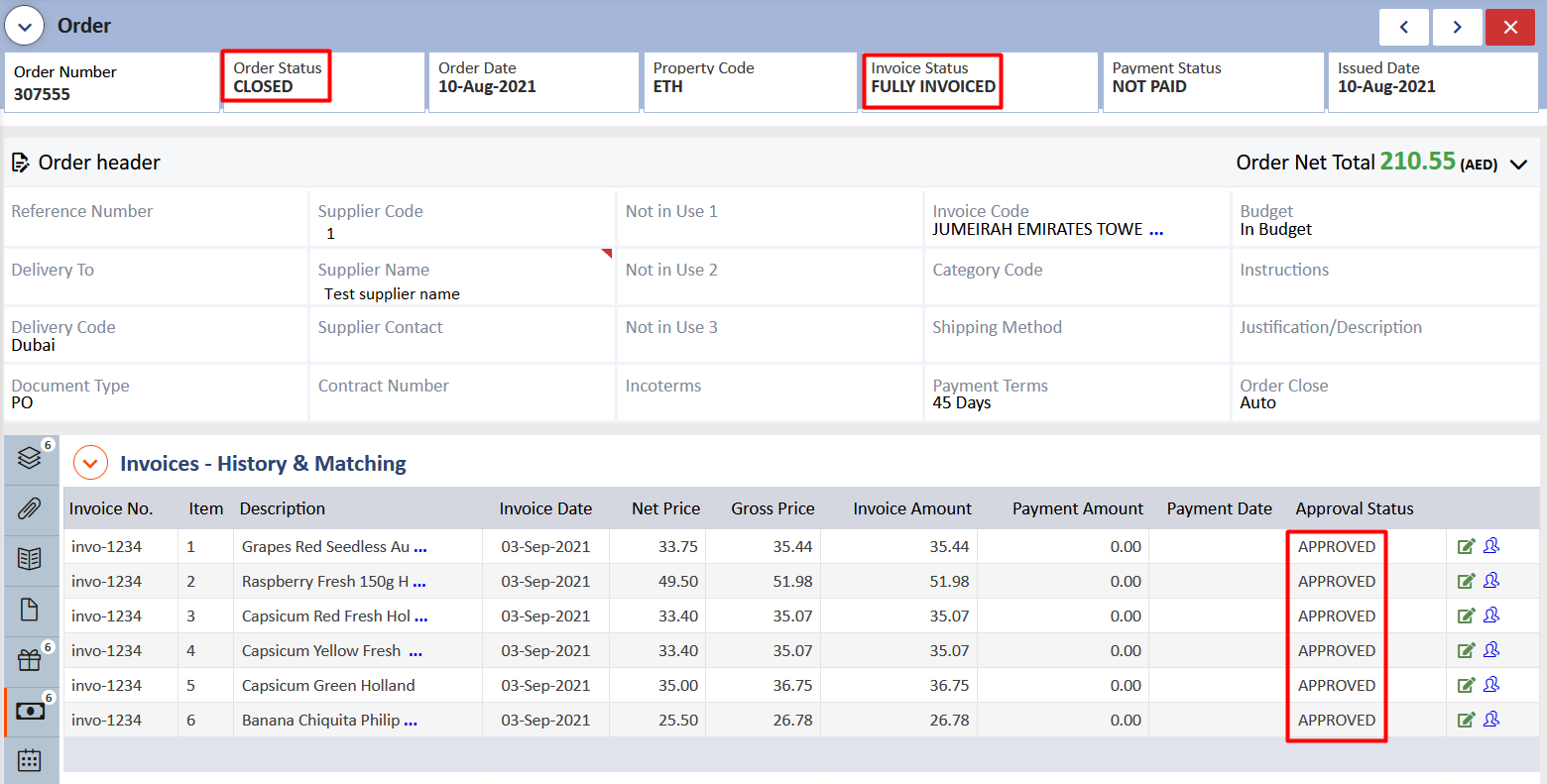1547x784 pixels.
Task: Click Property Code ETH box
Action: [x=751, y=82]
